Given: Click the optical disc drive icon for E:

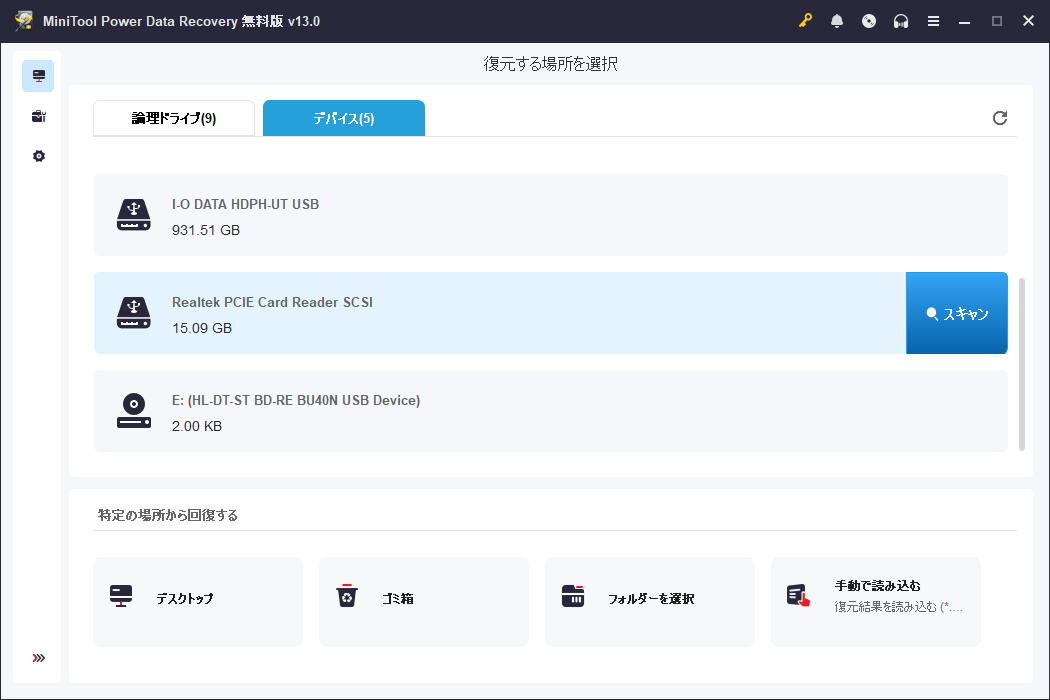Looking at the screenshot, I should (x=134, y=411).
